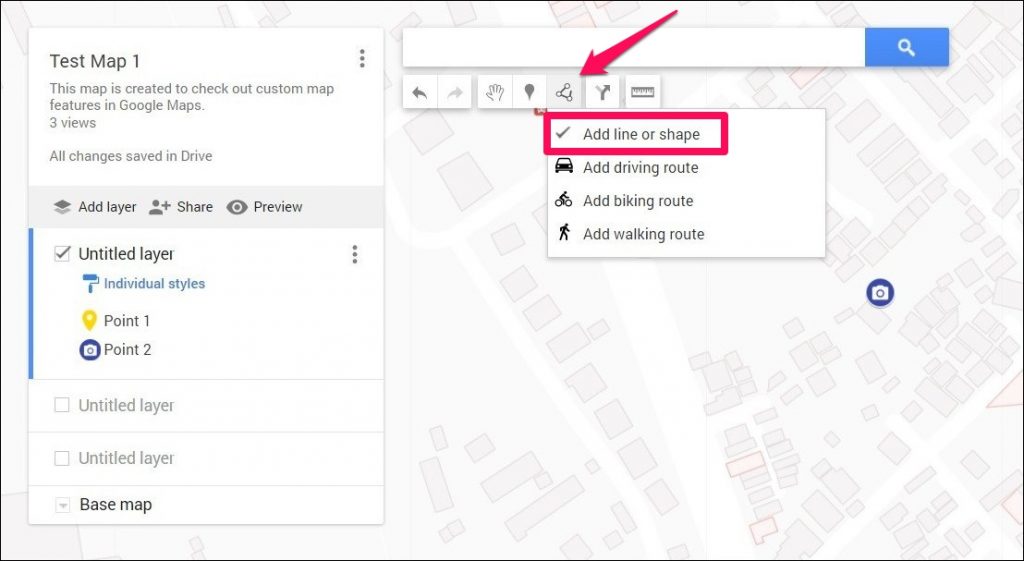Select the Add marker pin tool
The image size is (1024, 561).
click(529, 93)
